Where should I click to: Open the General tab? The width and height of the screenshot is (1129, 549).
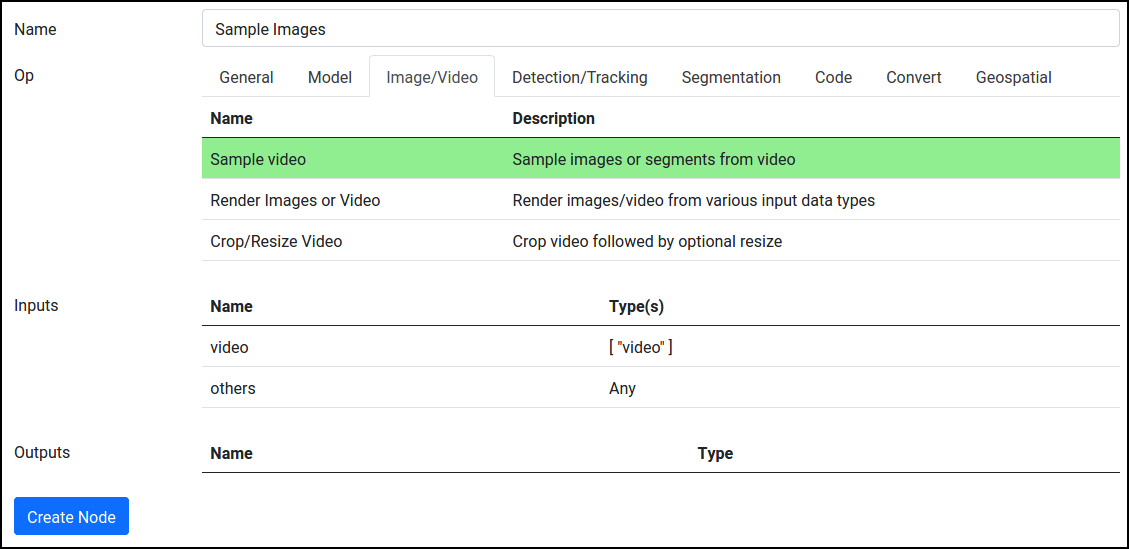(246, 77)
